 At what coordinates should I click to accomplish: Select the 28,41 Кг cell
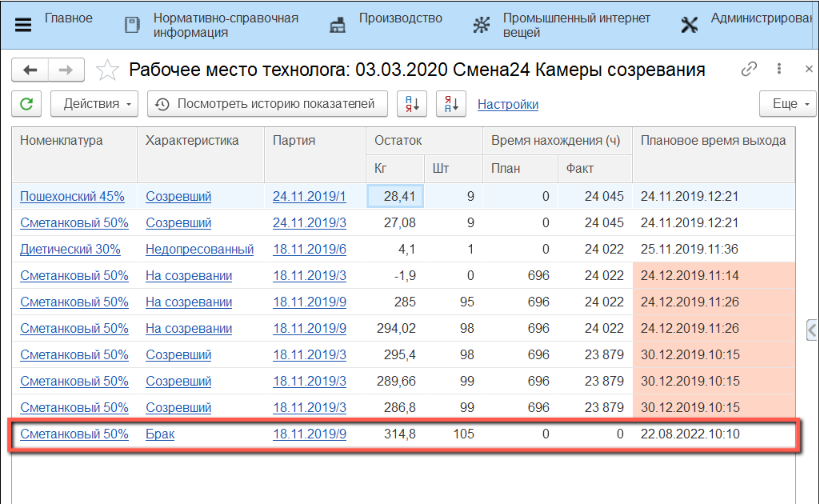[397, 196]
